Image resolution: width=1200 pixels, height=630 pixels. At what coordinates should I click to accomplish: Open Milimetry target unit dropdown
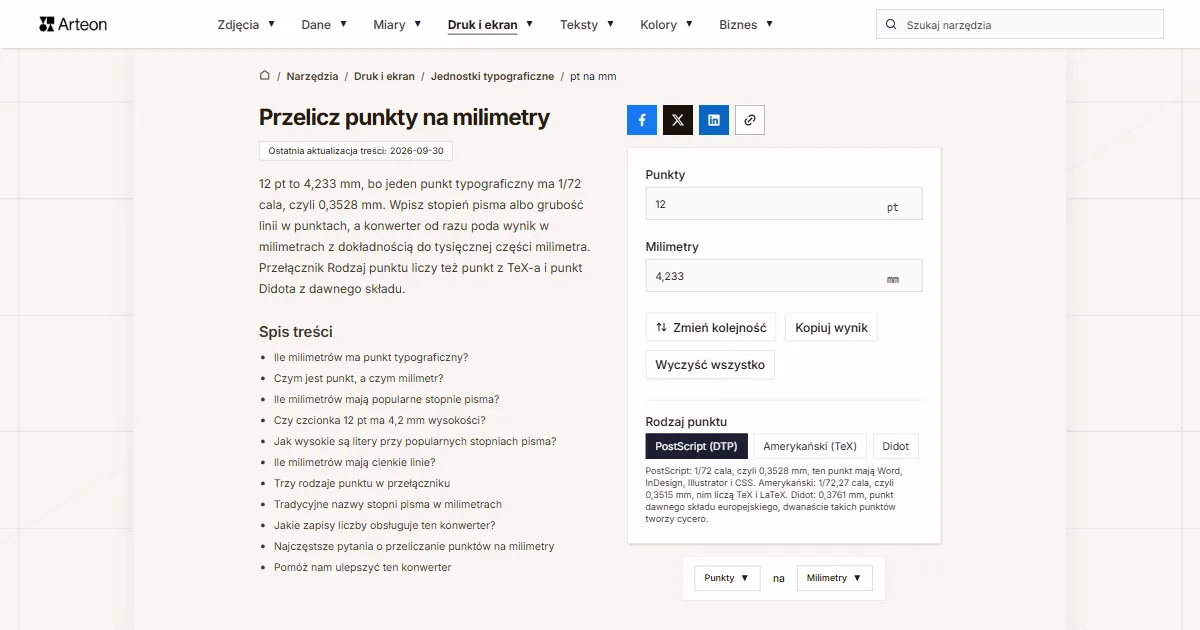click(x=835, y=578)
